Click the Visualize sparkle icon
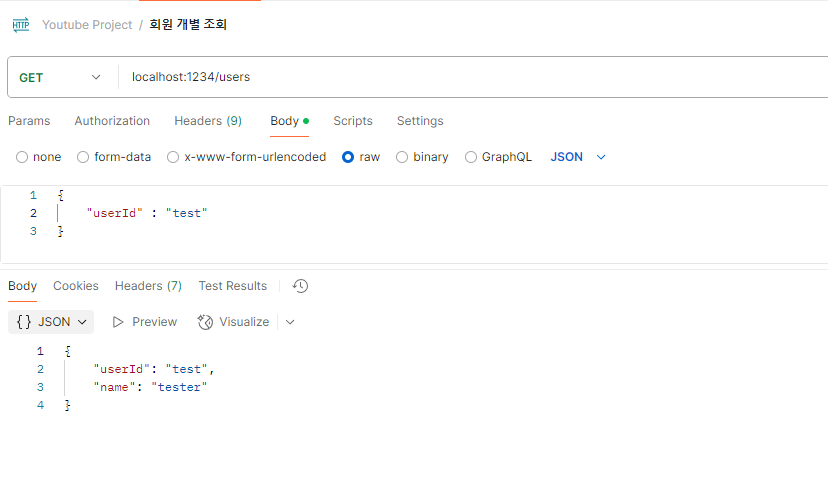The width and height of the screenshot is (828, 478). (x=205, y=322)
